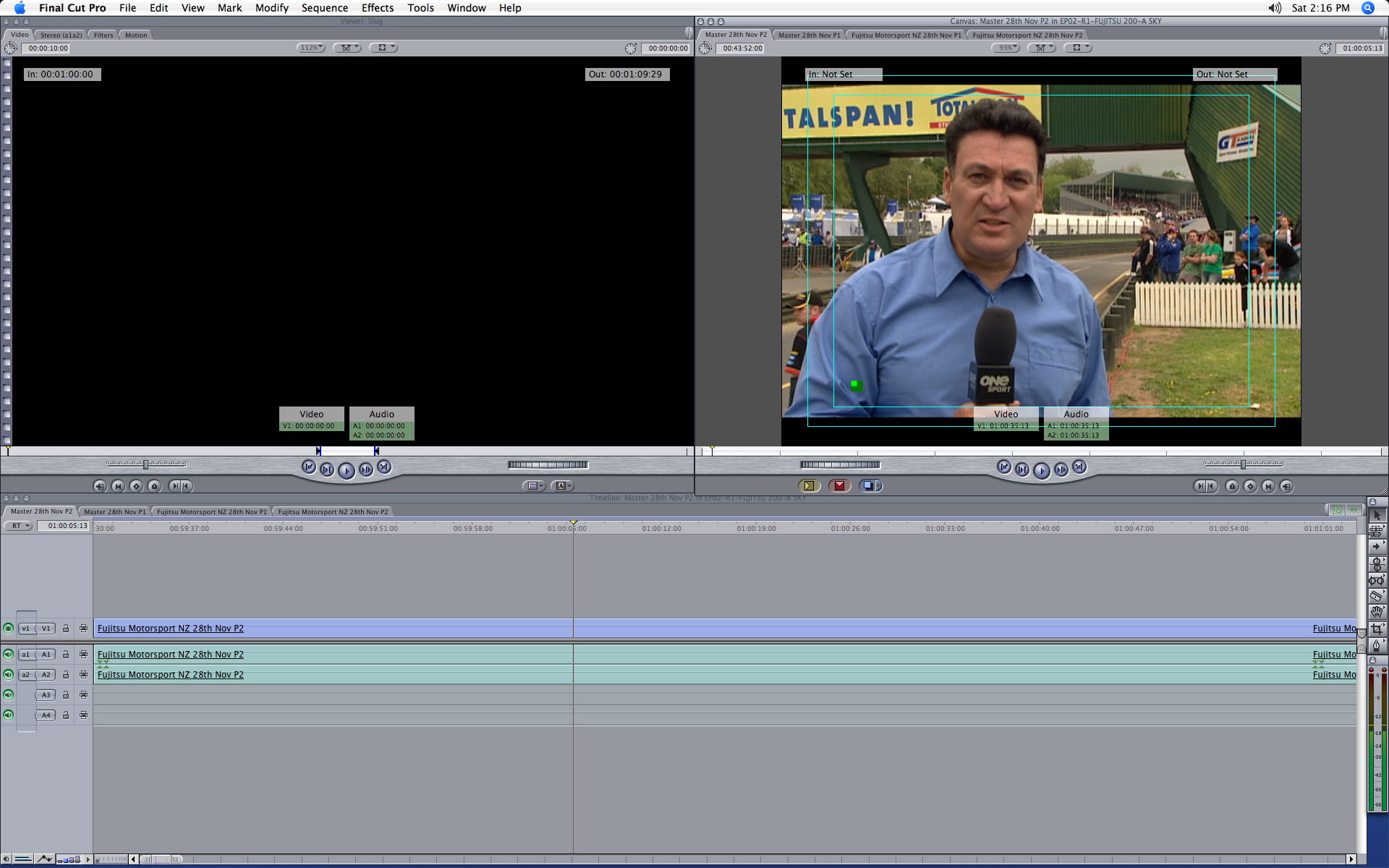This screenshot has width=1389, height=868.
Task: Open the Canvas zoom percentage dropdown
Action: [x=1005, y=48]
